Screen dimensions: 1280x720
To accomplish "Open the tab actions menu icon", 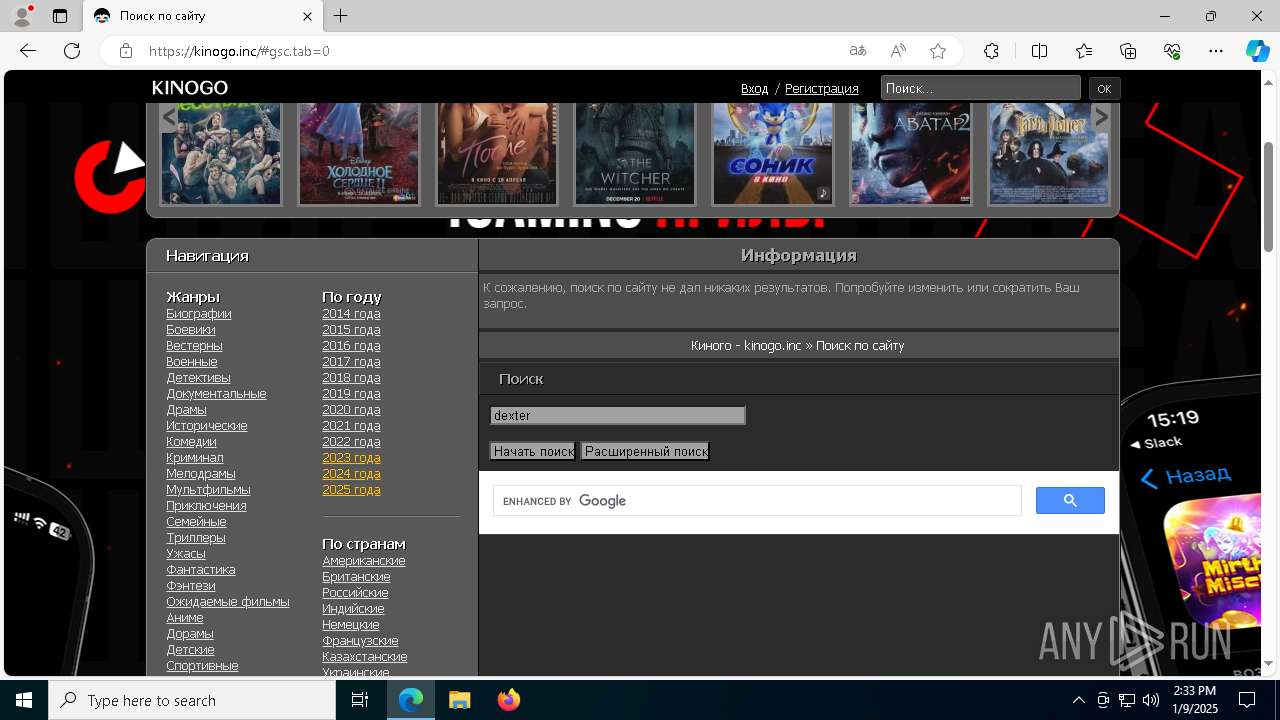I will pos(60,16).
